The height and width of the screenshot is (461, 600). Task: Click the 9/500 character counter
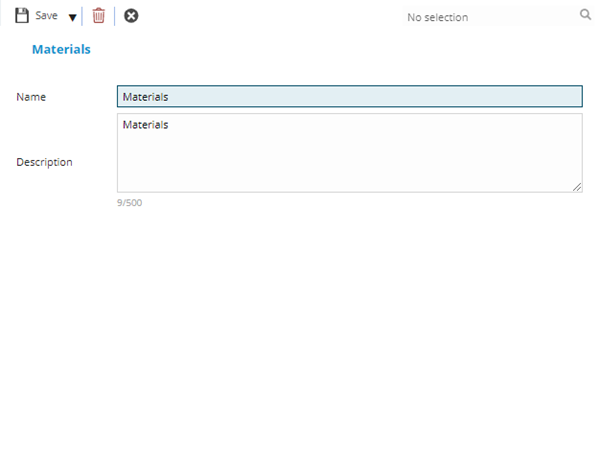[x=129, y=203]
